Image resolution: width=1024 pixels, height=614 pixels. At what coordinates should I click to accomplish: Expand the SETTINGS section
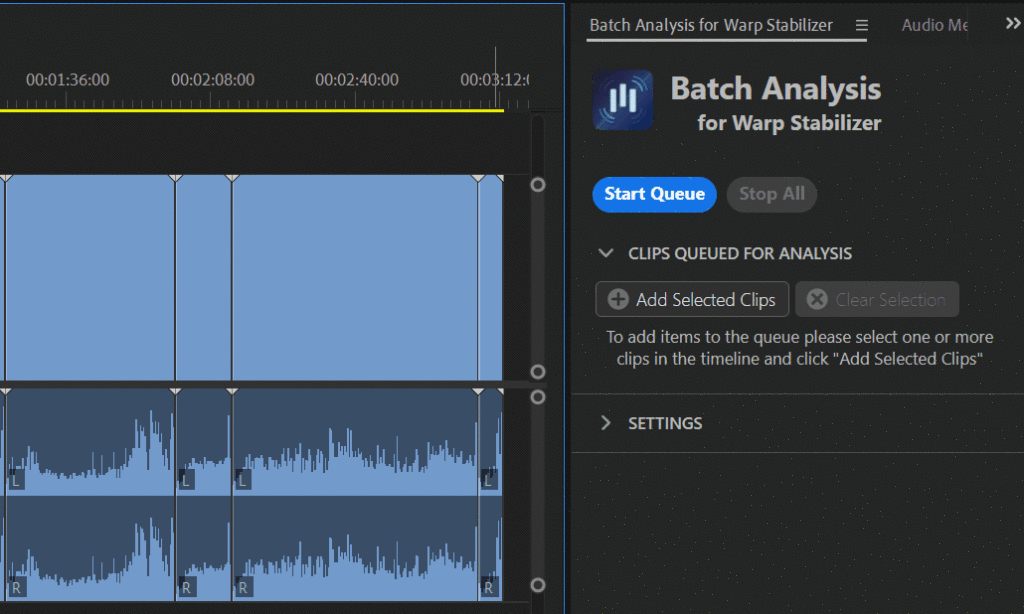[x=606, y=423]
